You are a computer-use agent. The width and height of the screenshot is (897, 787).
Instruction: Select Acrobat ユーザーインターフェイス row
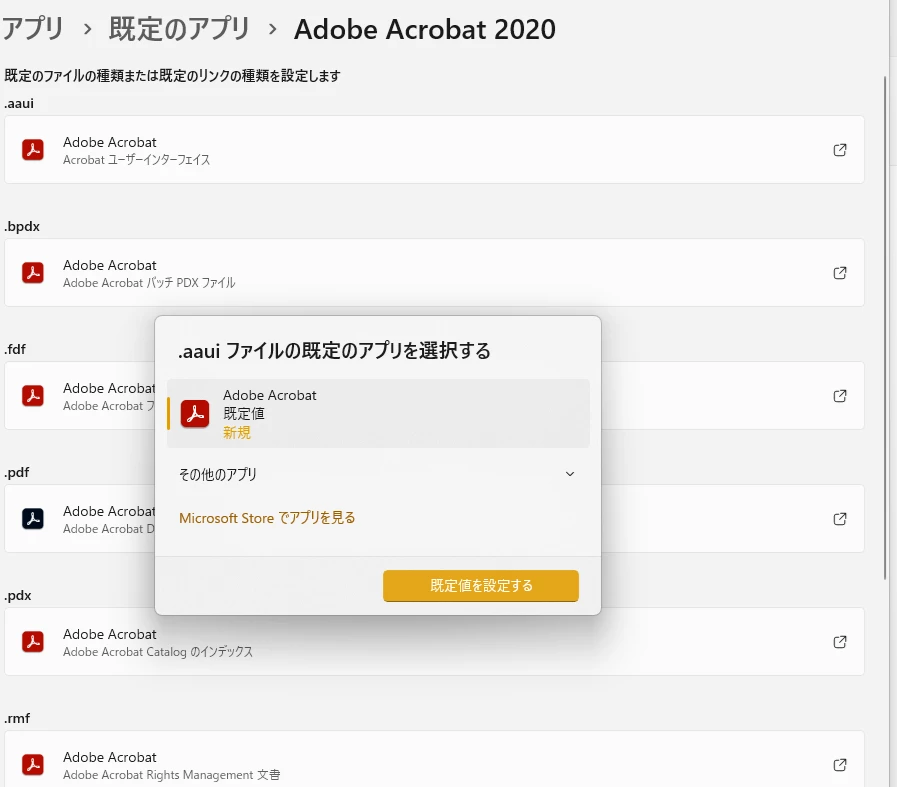coord(434,150)
